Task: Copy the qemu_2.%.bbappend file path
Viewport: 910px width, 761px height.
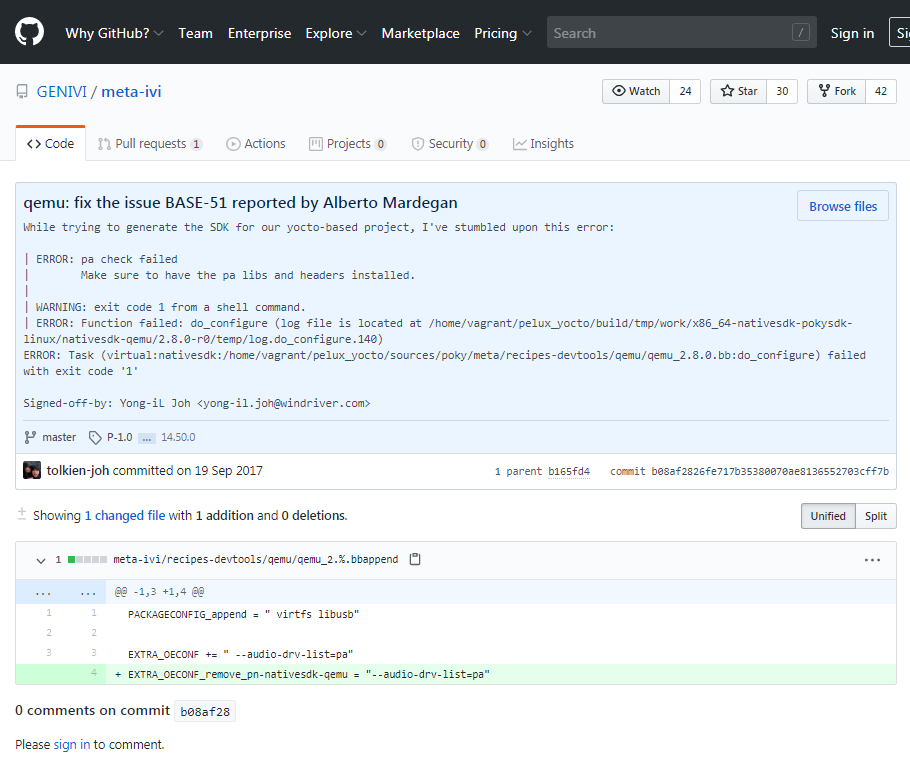Action: click(415, 559)
